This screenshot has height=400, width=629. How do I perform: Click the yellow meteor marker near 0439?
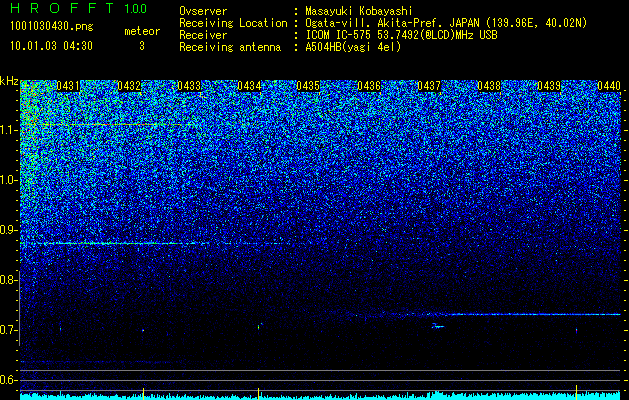tap(576, 392)
